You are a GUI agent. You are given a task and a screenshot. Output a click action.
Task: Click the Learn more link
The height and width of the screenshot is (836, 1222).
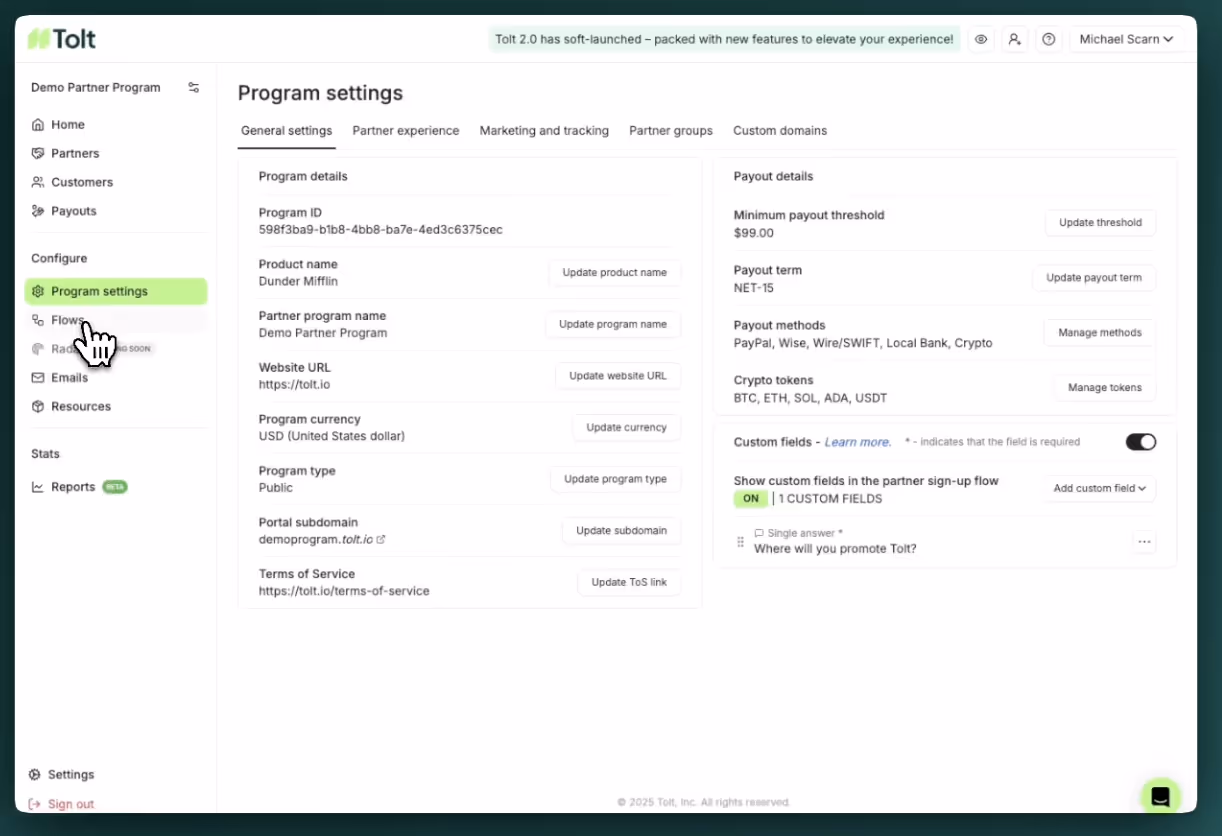pyautogui.click(x=857, y=442)
